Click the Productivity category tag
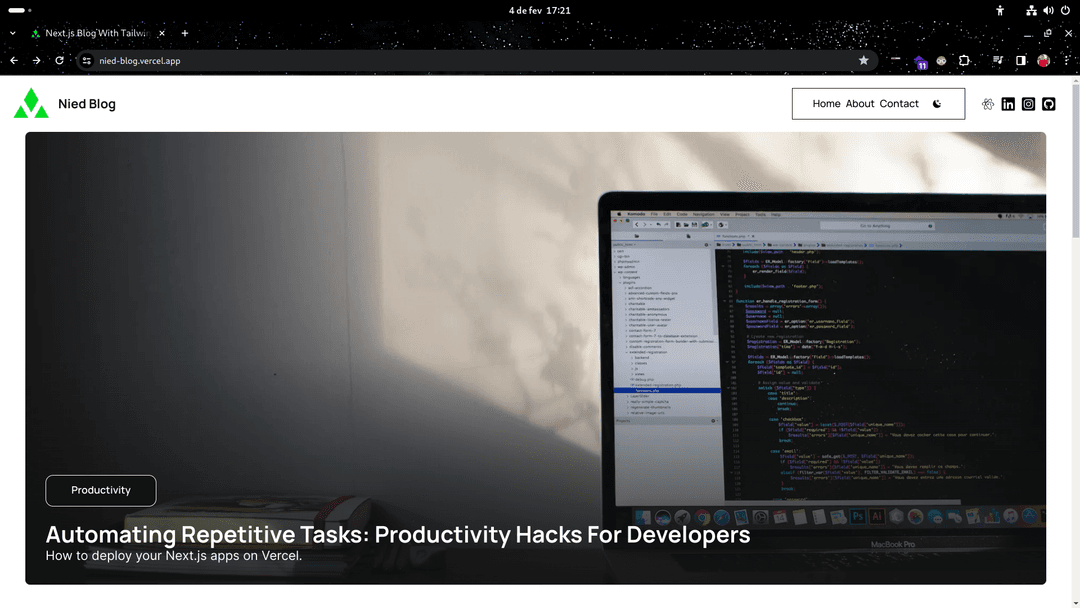Viewport: 1080px width, 608px height. click(x=101, y=490)
